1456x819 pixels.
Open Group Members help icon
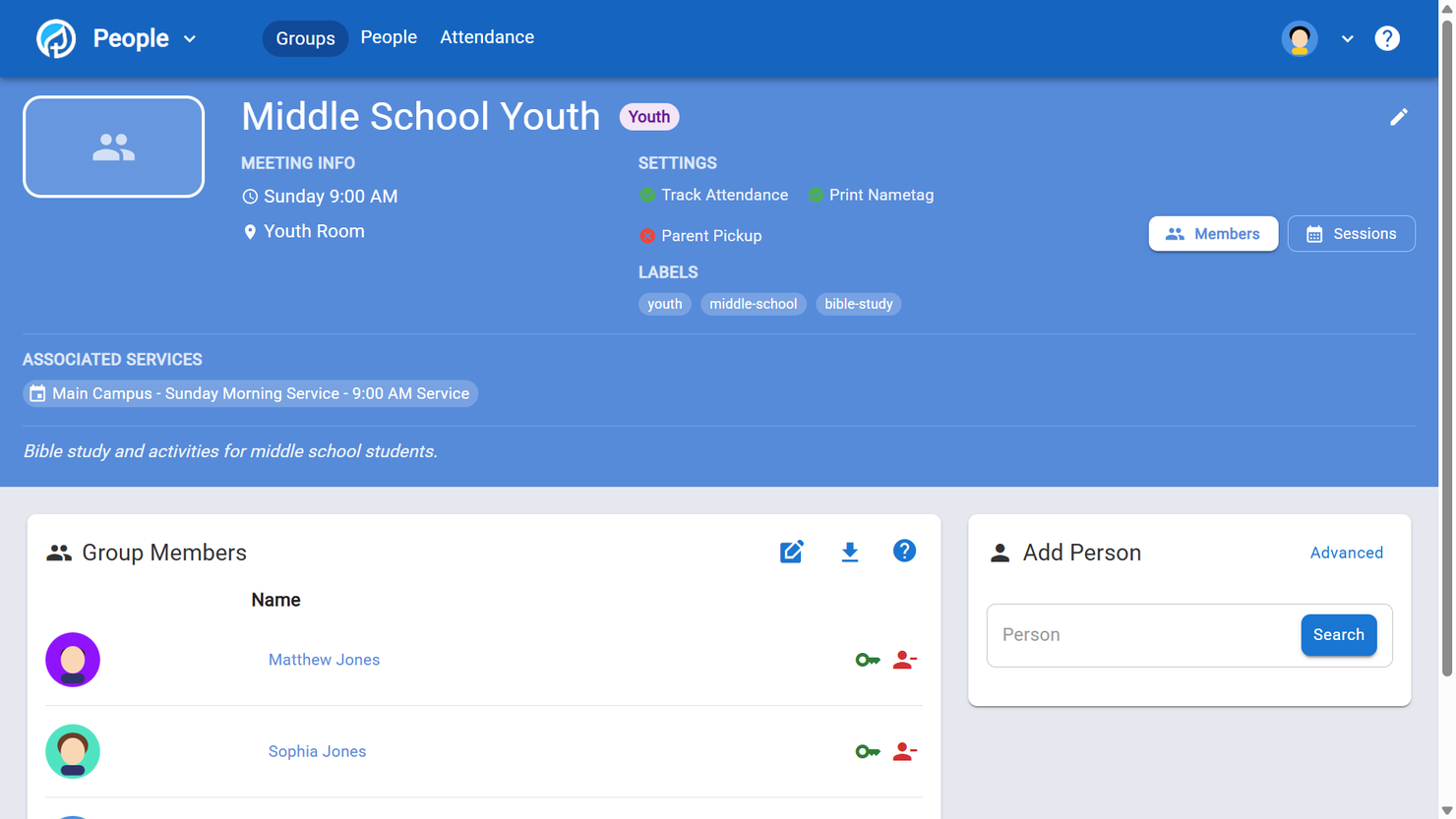click(x=904, y=552)
